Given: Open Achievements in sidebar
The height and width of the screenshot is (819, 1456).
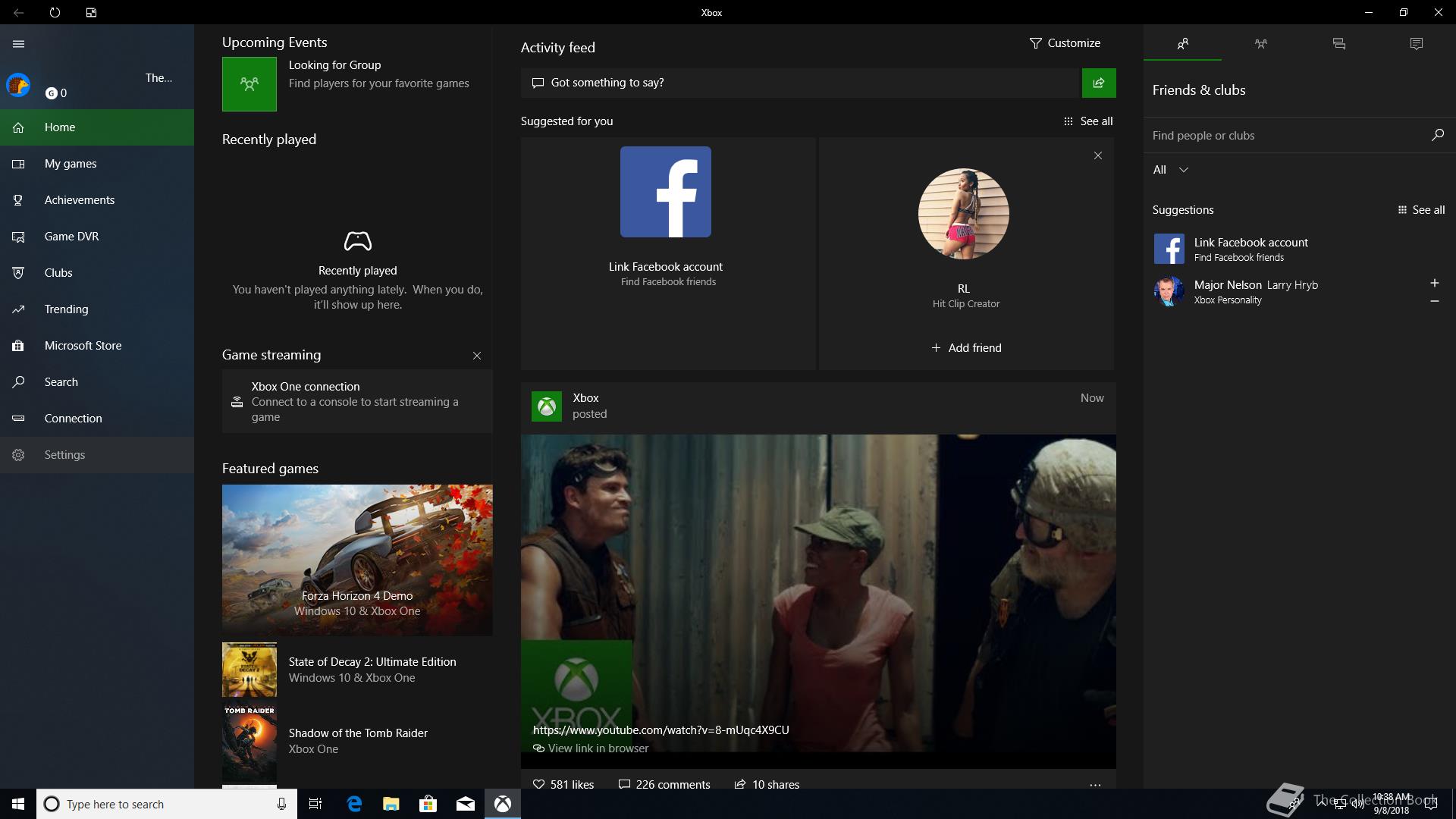Looking at the screenshot, I should pyautogui.click(x=97, y=200).
